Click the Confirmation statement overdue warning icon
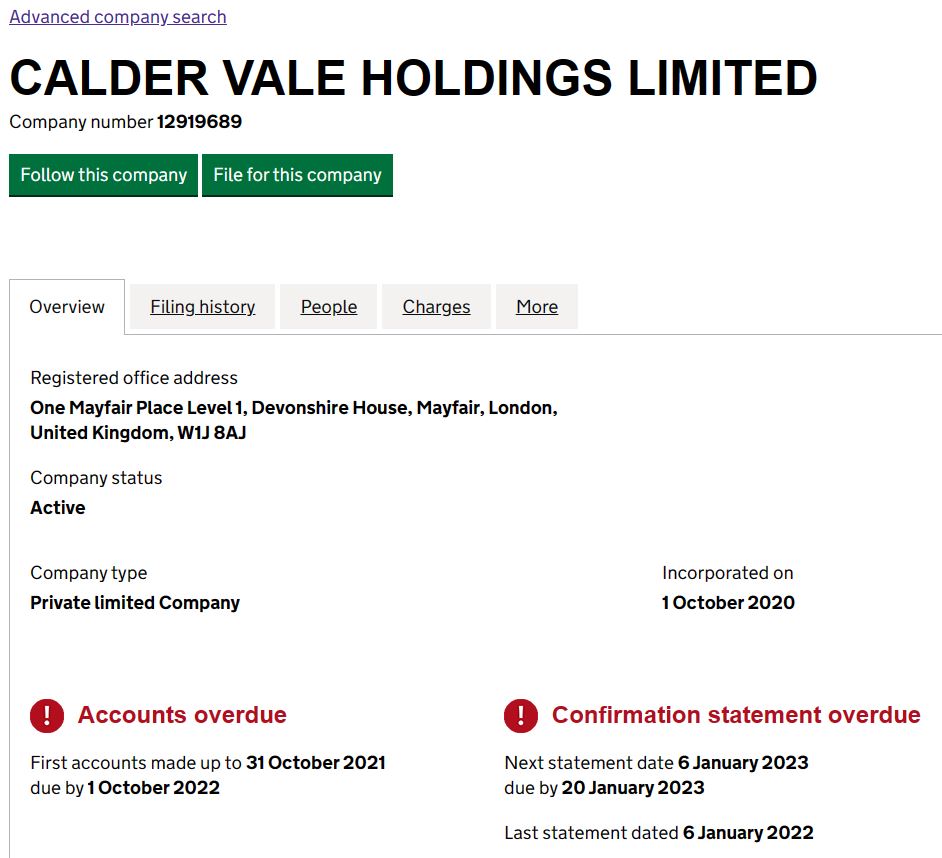The height and width of the screenshot is (858, 942). point(521,716)
